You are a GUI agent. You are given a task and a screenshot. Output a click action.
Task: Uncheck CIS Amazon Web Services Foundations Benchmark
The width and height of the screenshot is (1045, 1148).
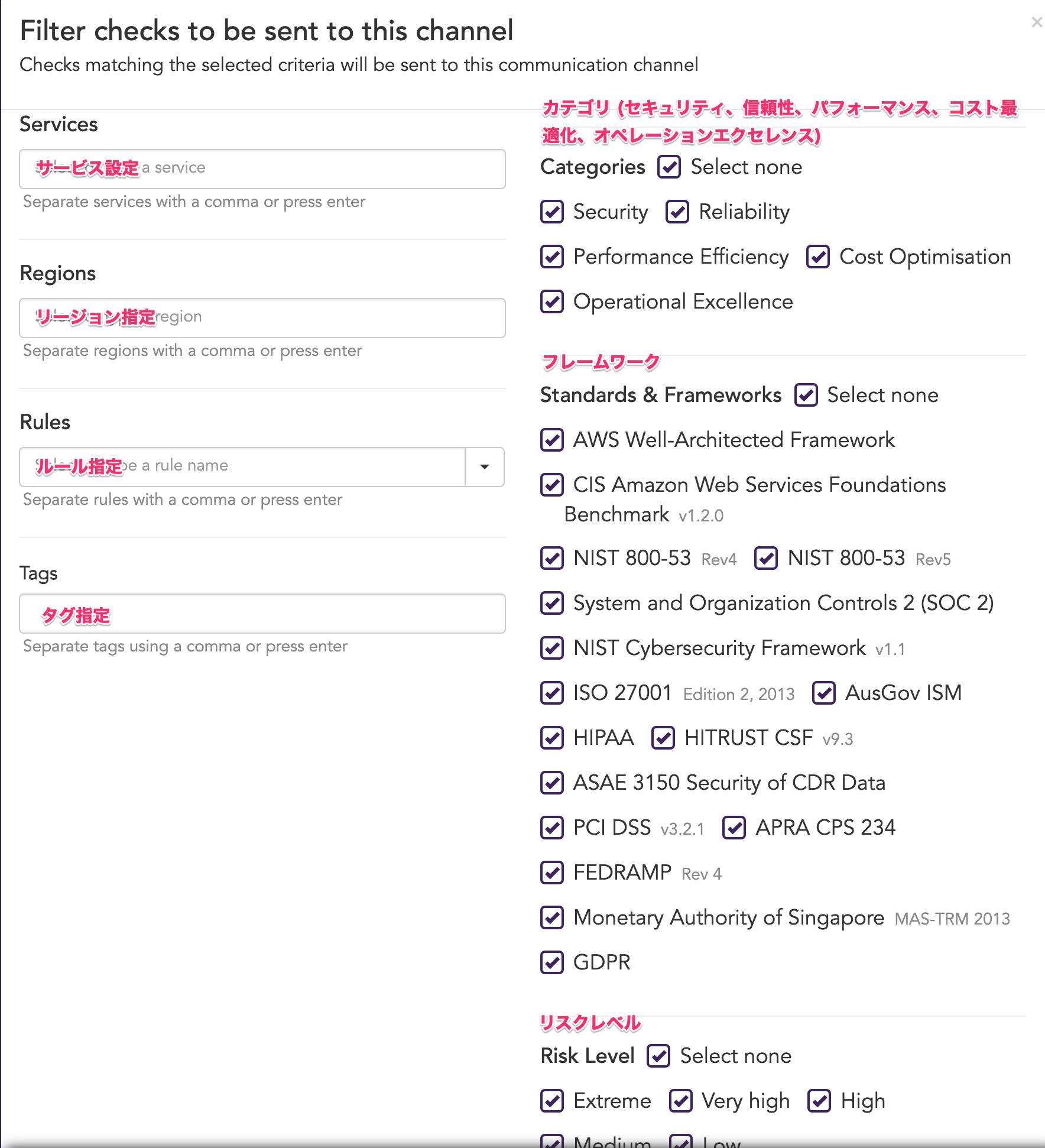click(552, 485)
